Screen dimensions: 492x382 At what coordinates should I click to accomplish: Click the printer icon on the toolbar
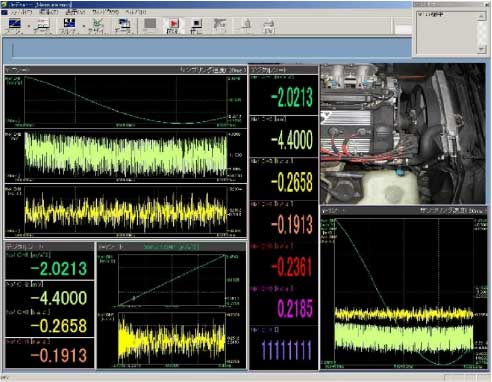[x=269, y=24]
